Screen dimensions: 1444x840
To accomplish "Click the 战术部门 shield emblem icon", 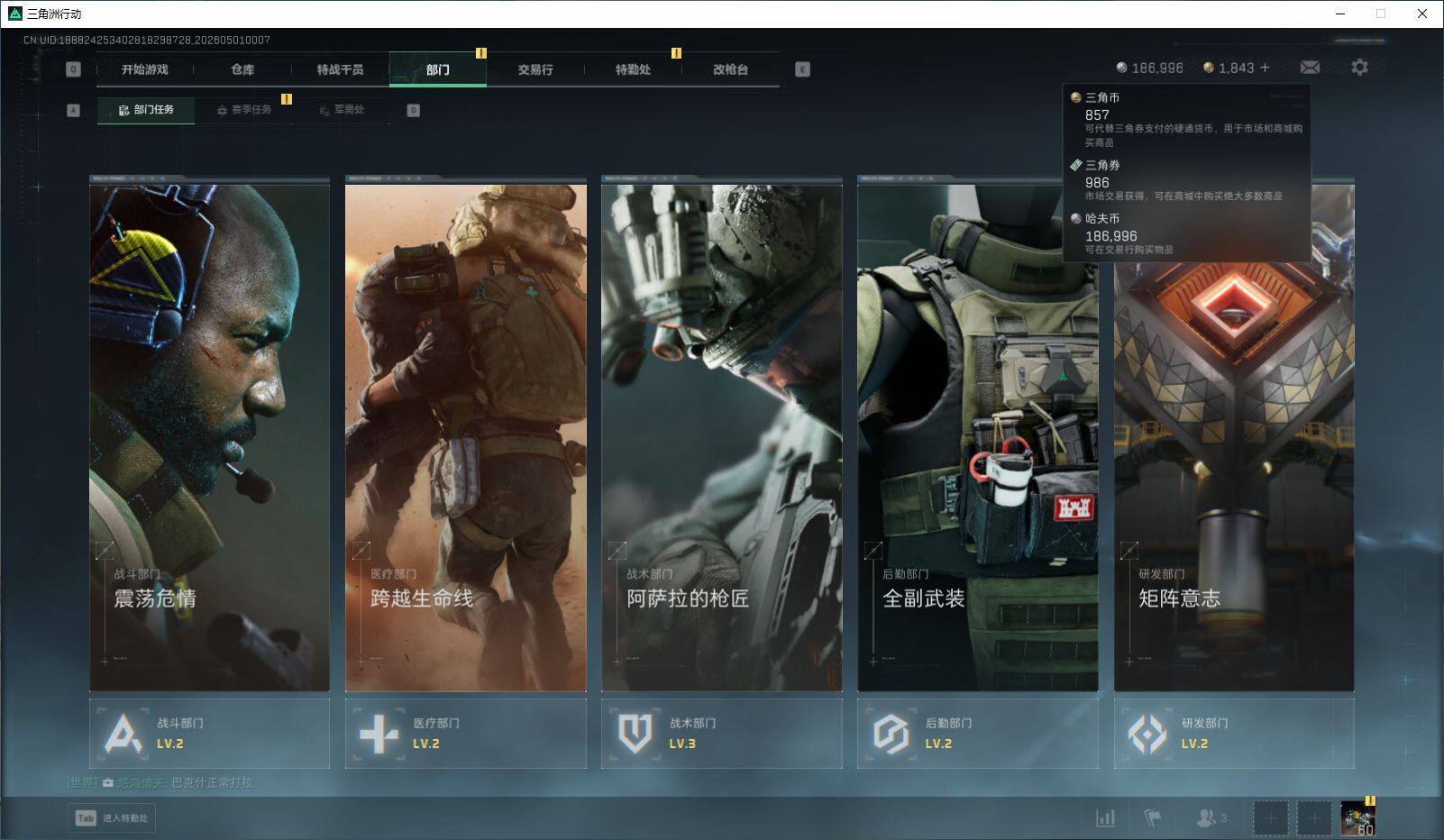I will (635, 734).
